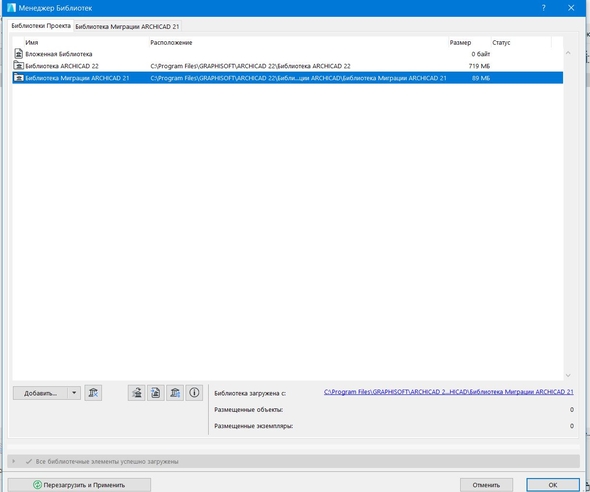Click the Вложенная Библиотека row icon

click(18, 54)
